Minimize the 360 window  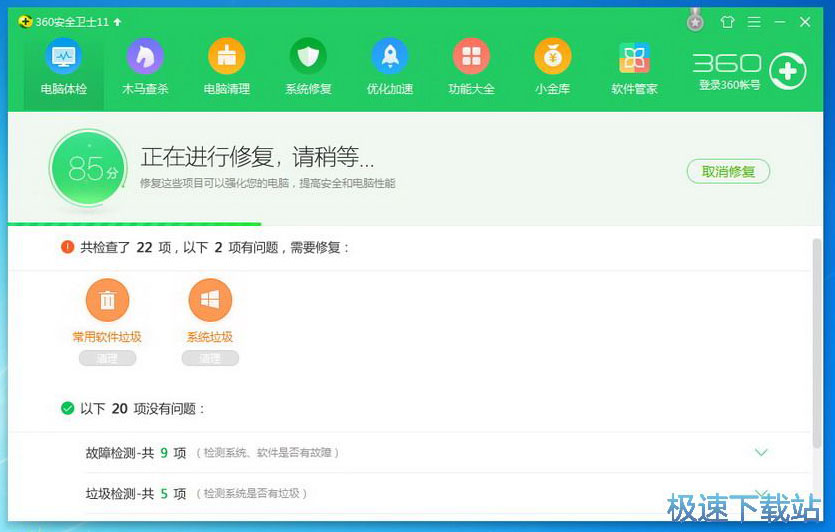780,22
